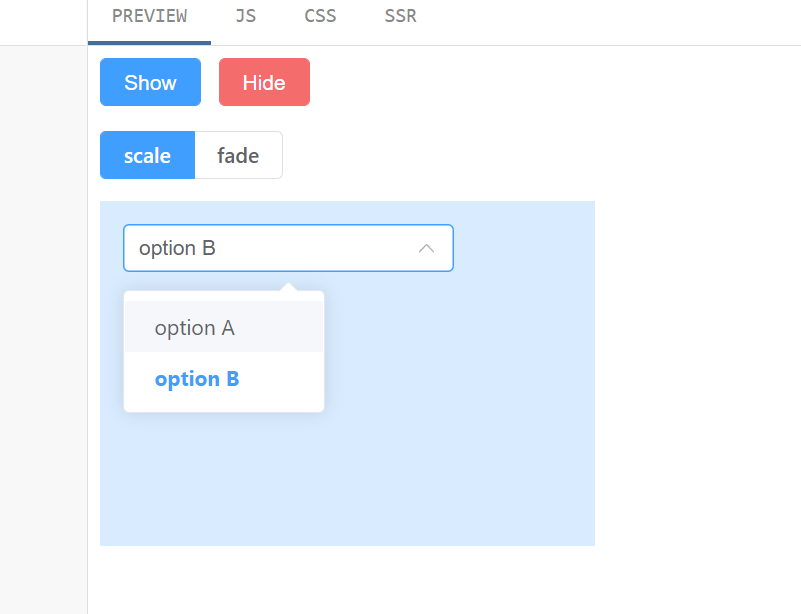This screenshot has width=801, height=614.
Task: Click the Show button's blue area
Action: point(150,82)
